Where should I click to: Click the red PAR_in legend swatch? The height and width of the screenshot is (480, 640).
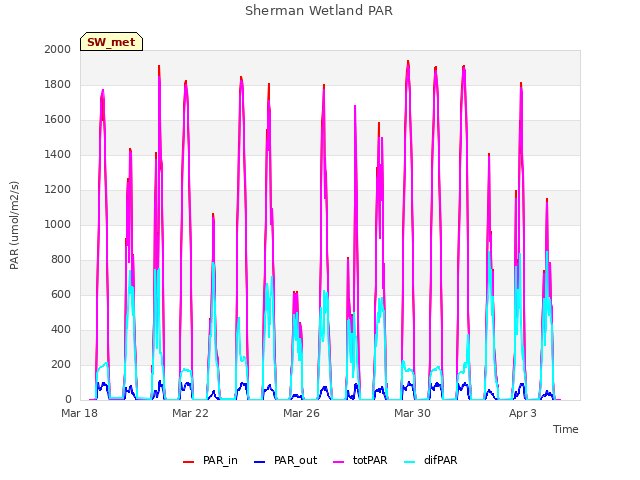tap(189, 462)
